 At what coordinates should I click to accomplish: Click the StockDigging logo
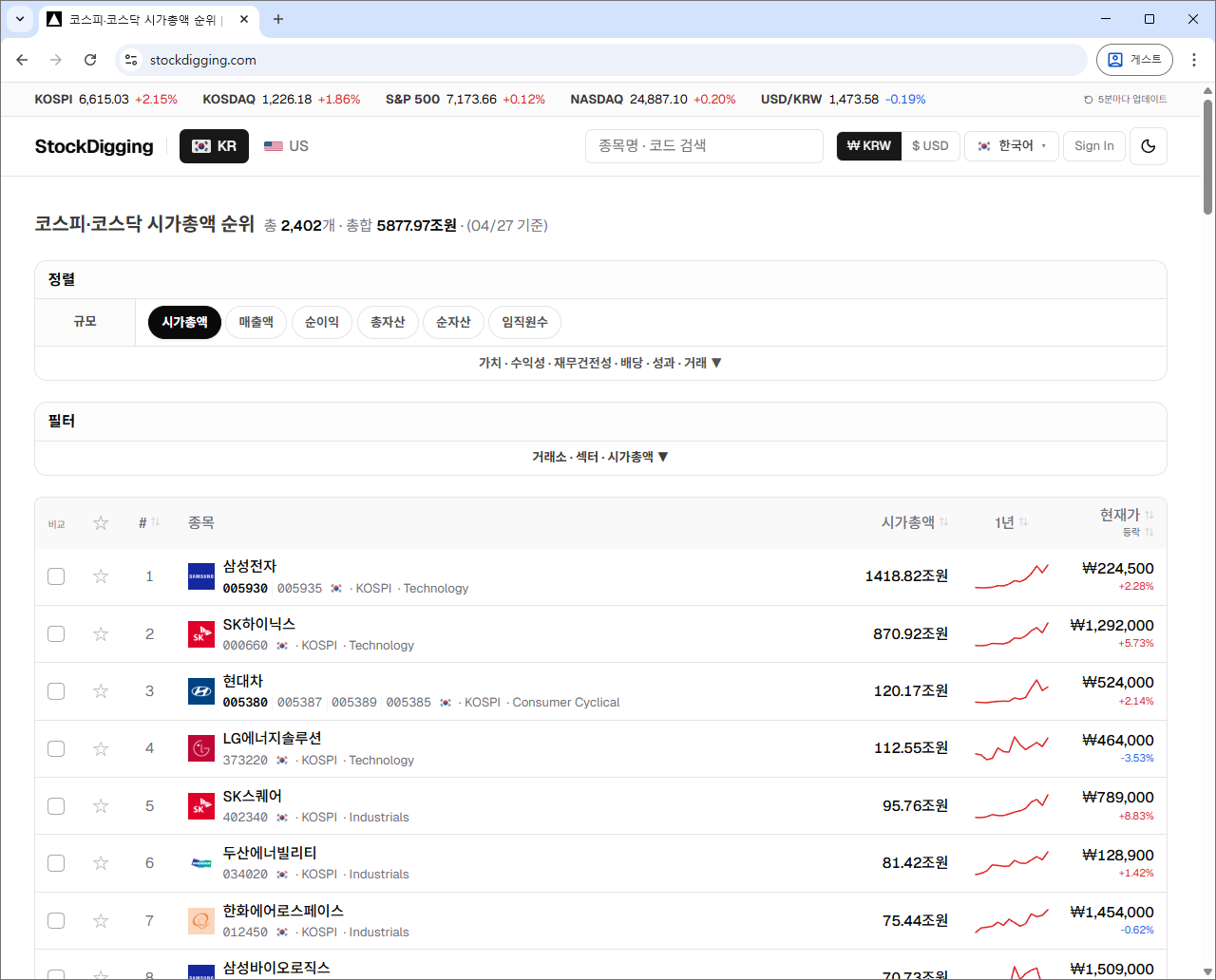point(94,146)
